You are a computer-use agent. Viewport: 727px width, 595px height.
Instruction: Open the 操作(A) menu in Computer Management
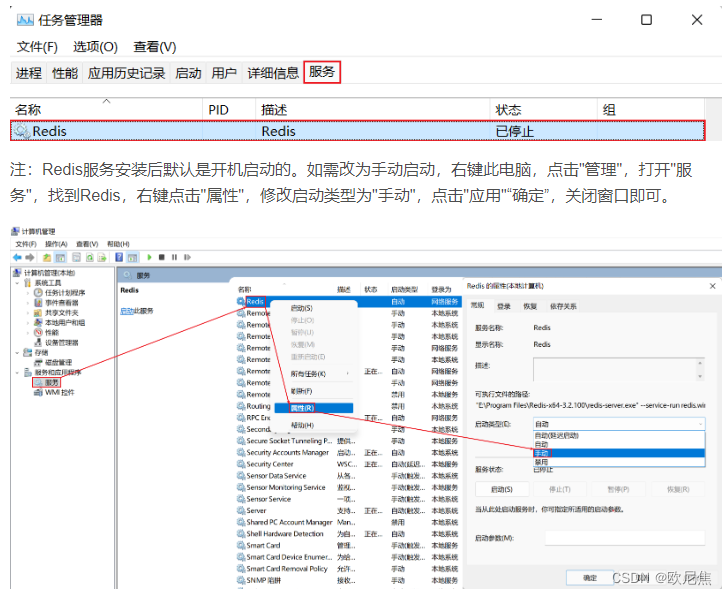(x=56, y=244)
